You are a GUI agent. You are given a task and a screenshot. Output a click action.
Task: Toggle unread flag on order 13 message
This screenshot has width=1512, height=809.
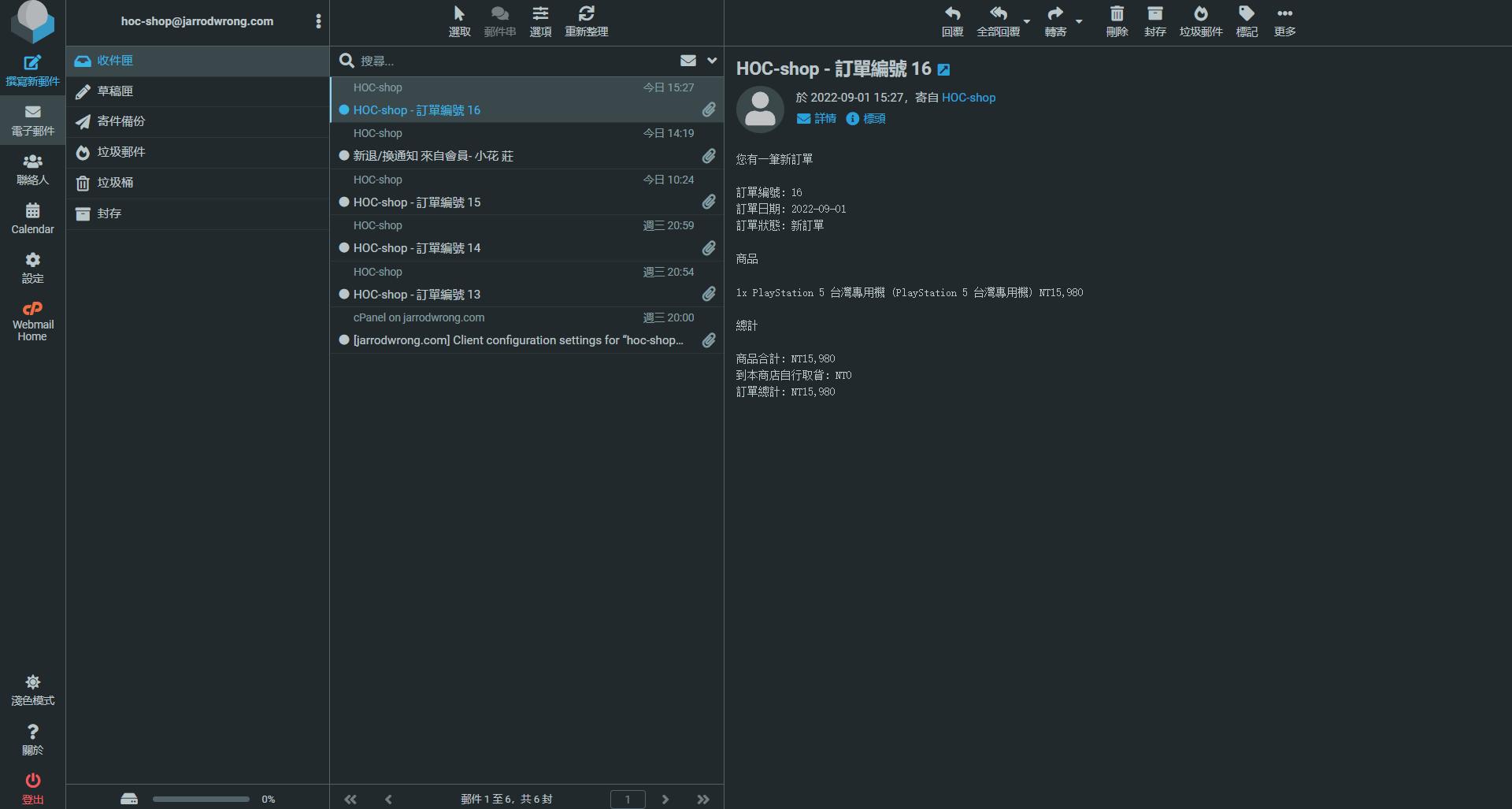click(x=344, y=295)
